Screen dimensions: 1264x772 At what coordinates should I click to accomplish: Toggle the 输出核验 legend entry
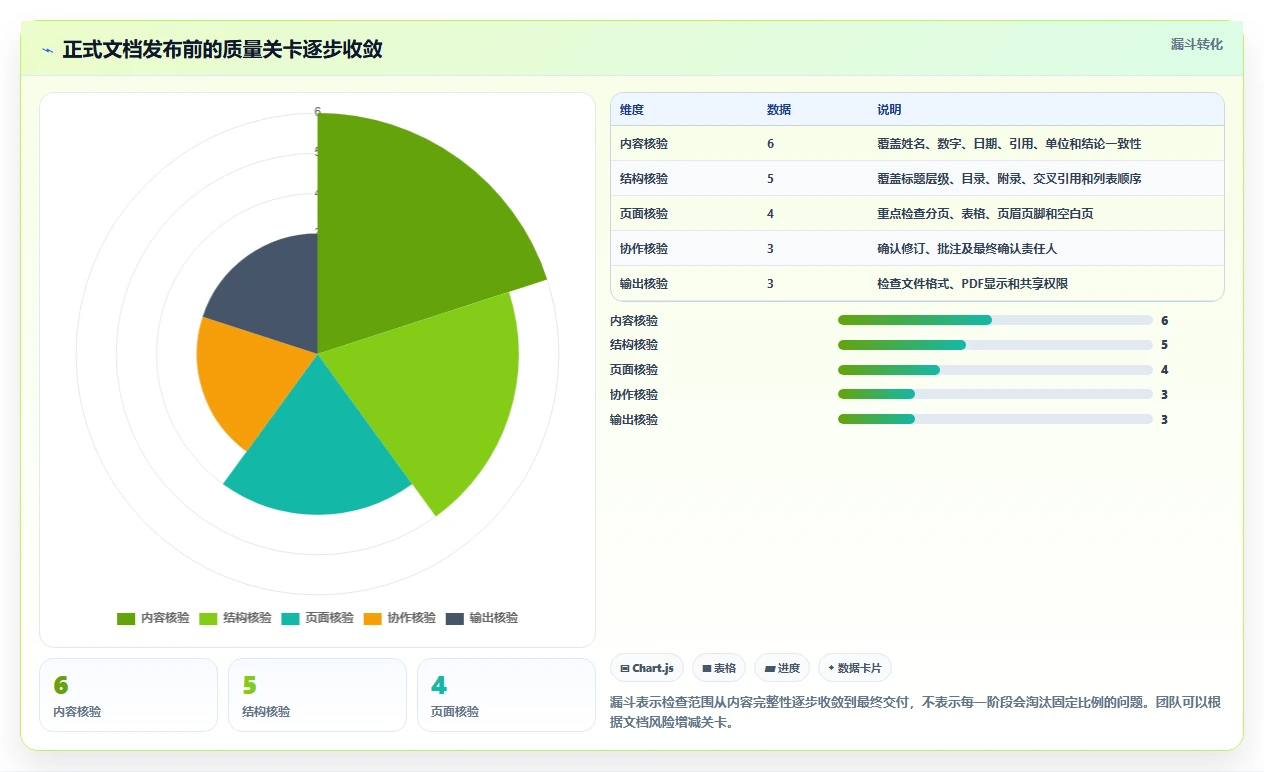click(x=482, y=618)
